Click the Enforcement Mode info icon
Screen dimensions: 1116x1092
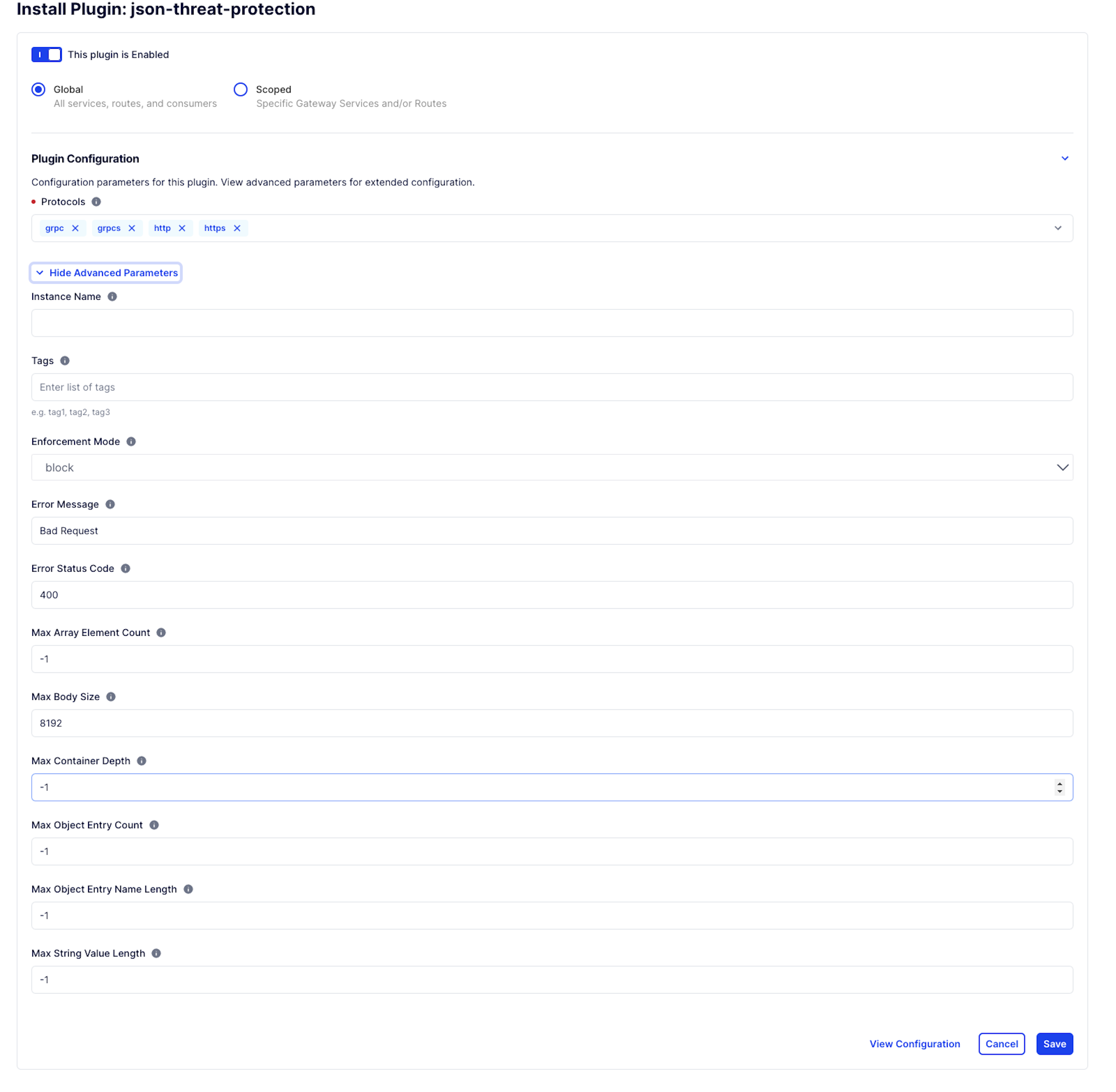tap(131, 441)
